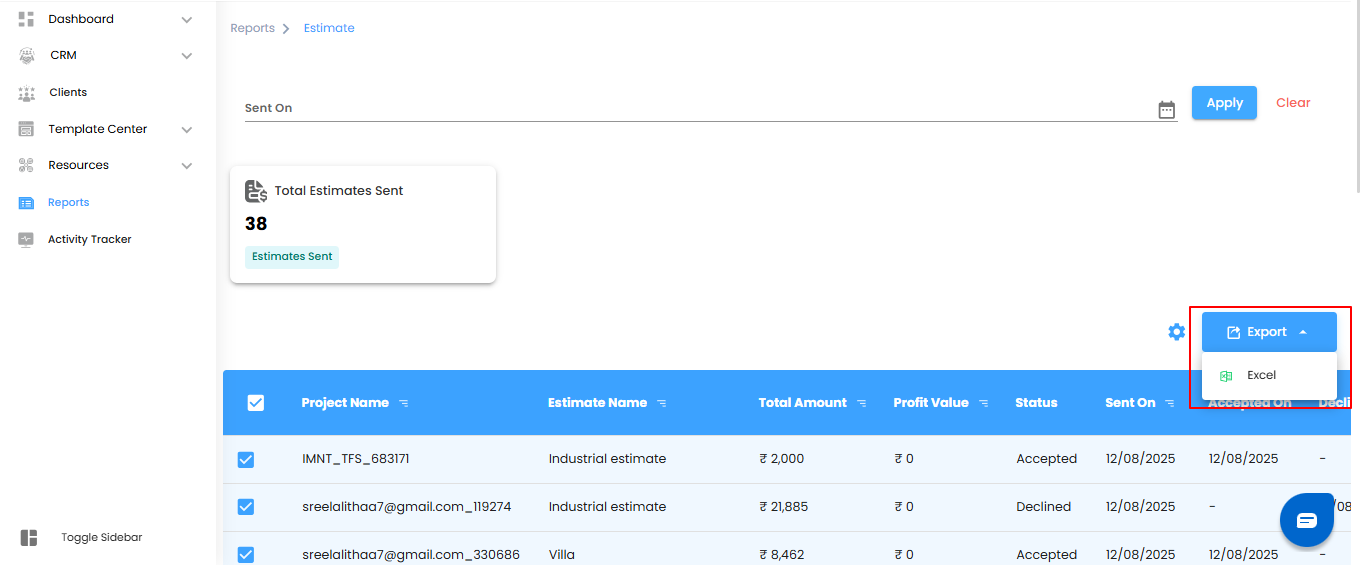This screenshot has height=565, width=1363.
Task: Click the Resources icon in sidebar
Action: [27, 165]
